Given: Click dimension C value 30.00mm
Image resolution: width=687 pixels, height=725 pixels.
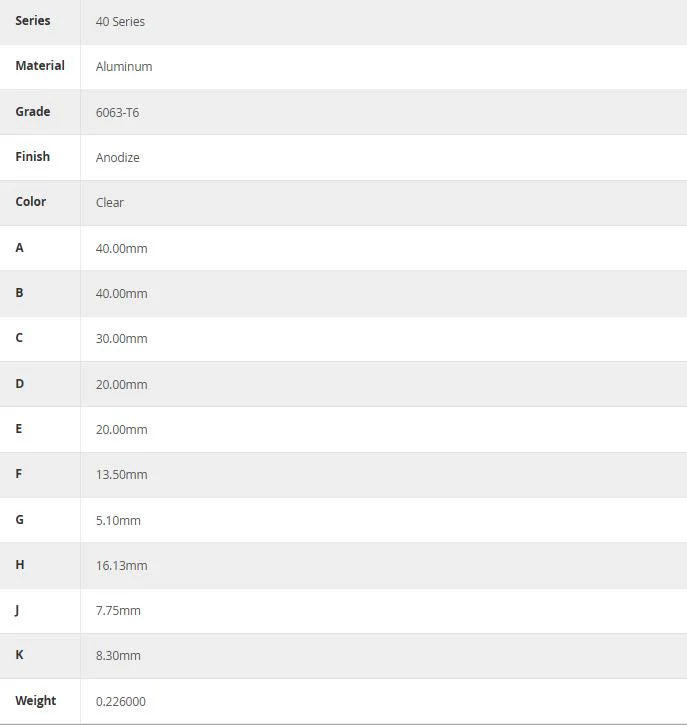Looking at the screenshot, I should [x=122, y=338].
